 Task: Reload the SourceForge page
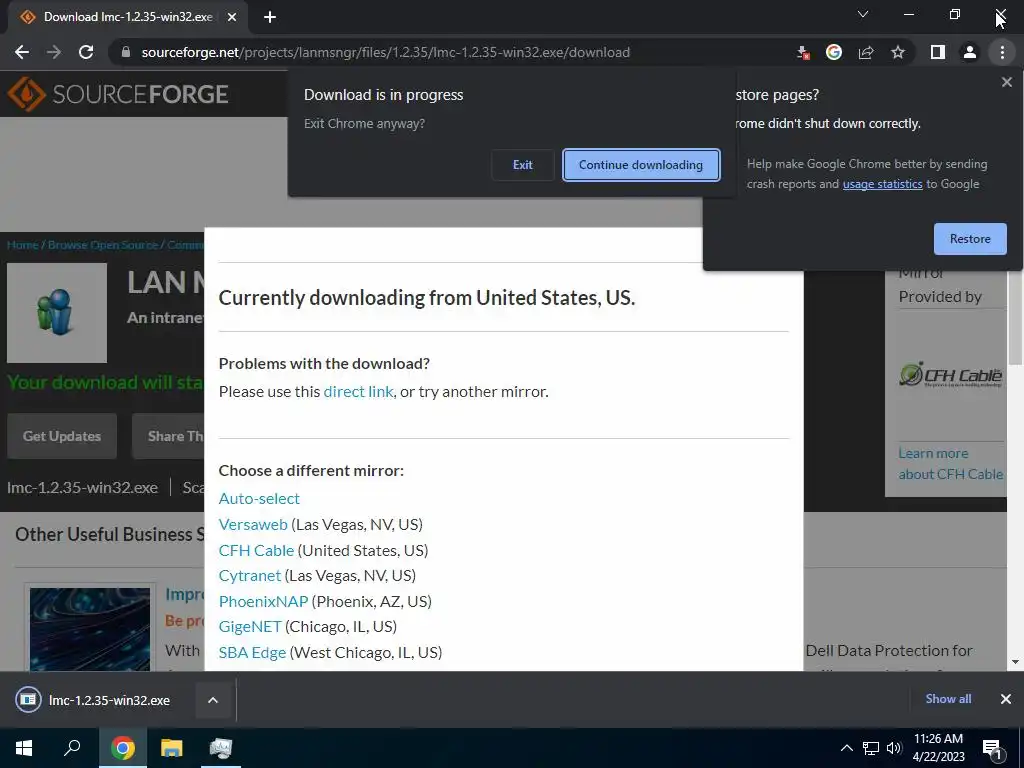tap(86, 52)
